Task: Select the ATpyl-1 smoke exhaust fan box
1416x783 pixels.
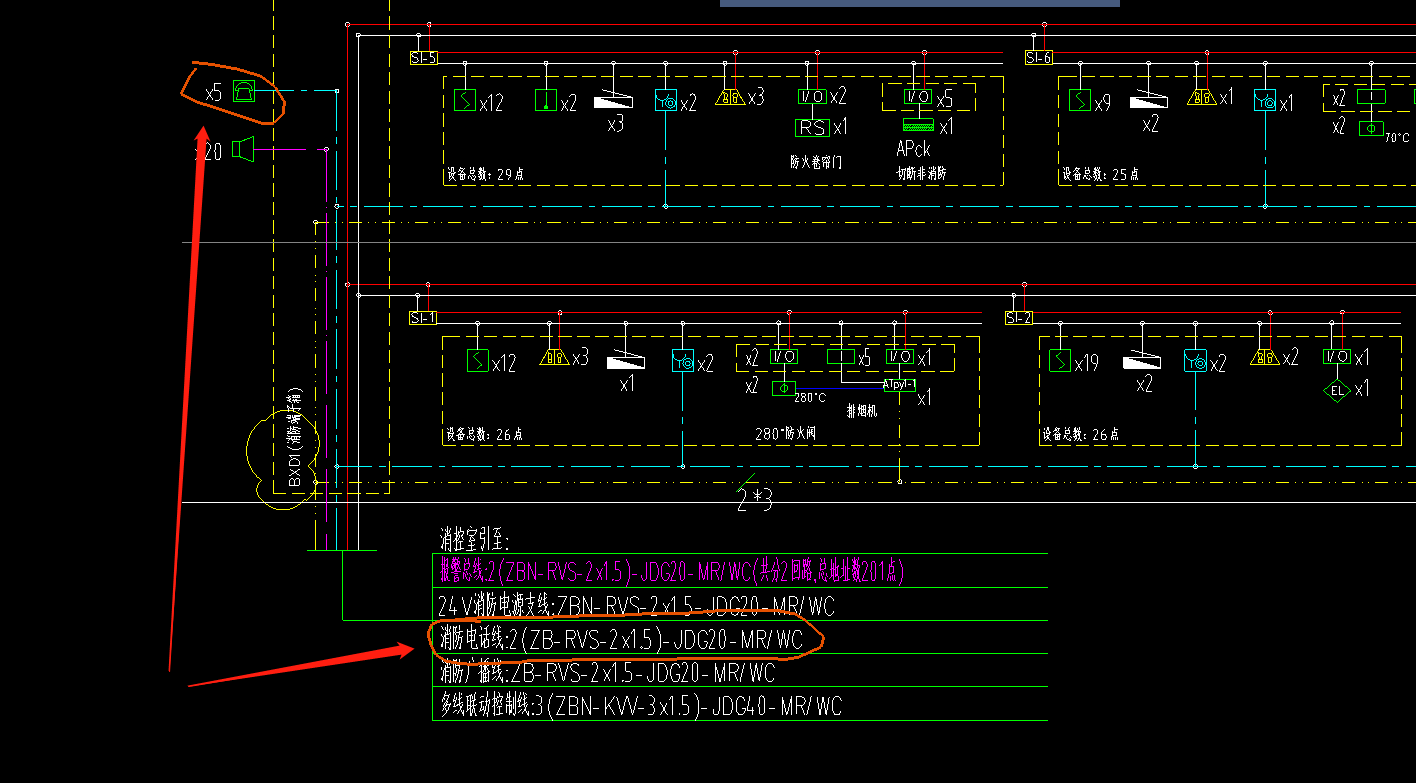Action: point(899,384)
